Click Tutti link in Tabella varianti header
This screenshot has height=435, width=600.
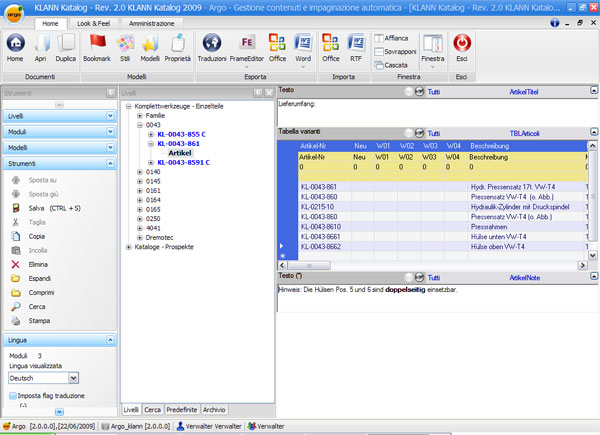point(434,134)
